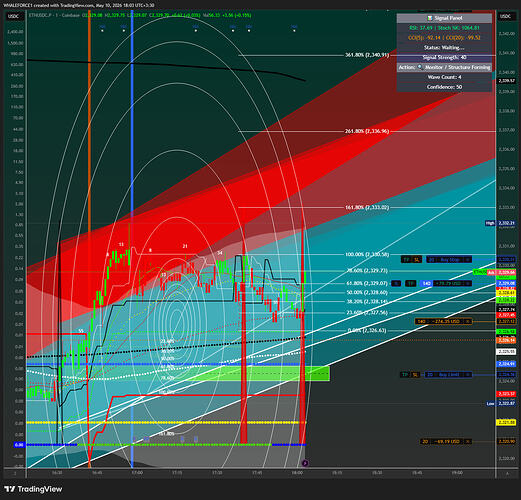Close the -274.35 USD orange position line X

coord(468,321)
